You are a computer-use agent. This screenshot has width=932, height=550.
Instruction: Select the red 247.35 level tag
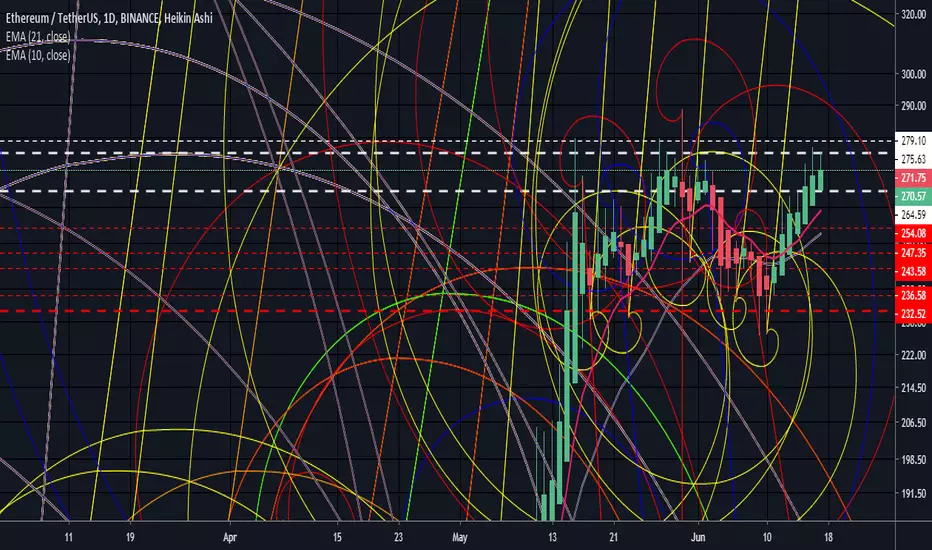pyautogui.click(x=913, y=253)
